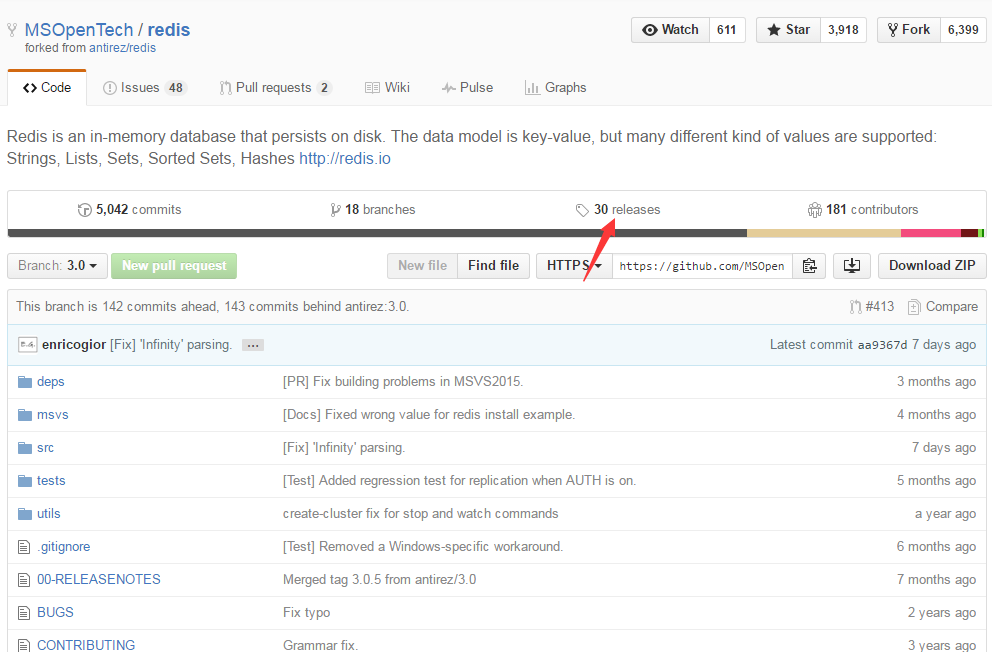This screenshot has height=652, width=992.
Task: Open the src folder icon
Action: tap(24, 447)
